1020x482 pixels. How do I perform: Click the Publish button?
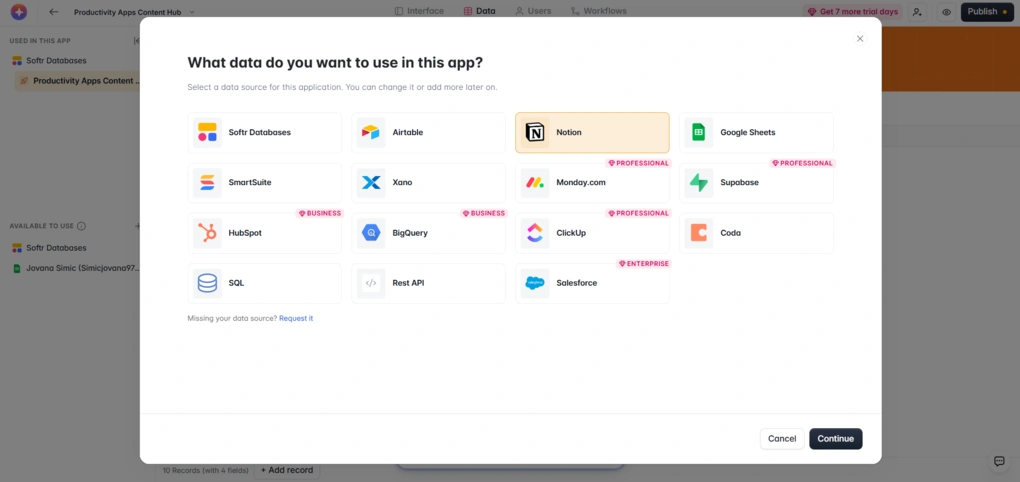coord(987,12)
